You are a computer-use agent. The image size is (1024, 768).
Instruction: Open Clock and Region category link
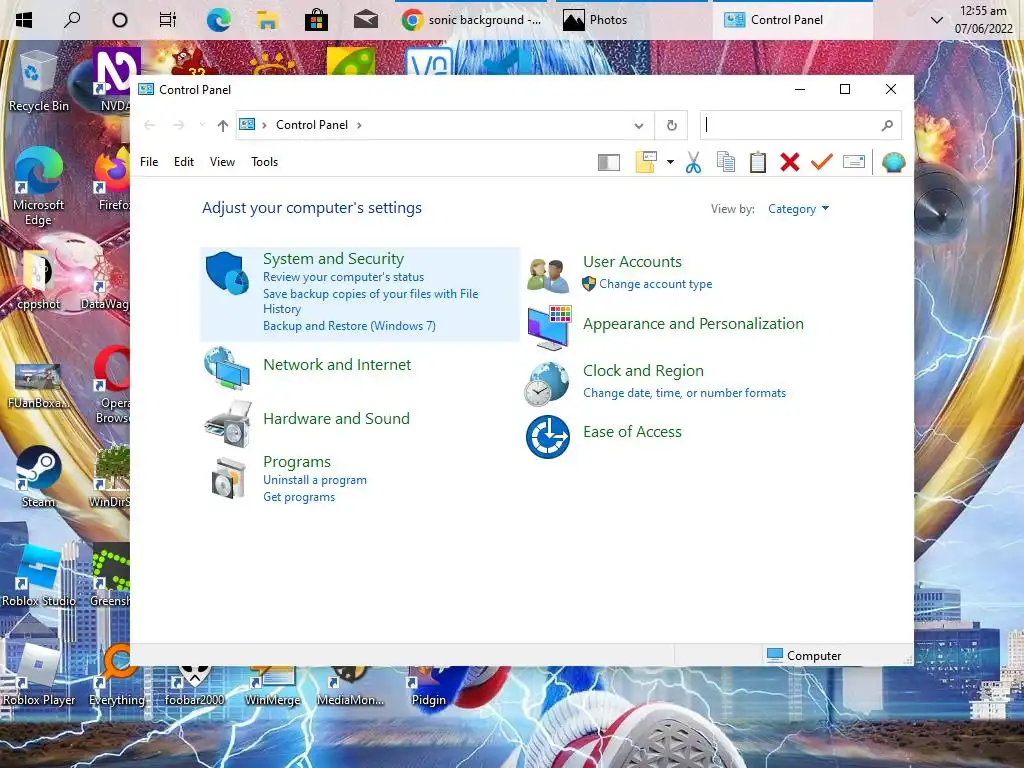tap(643, 371)
